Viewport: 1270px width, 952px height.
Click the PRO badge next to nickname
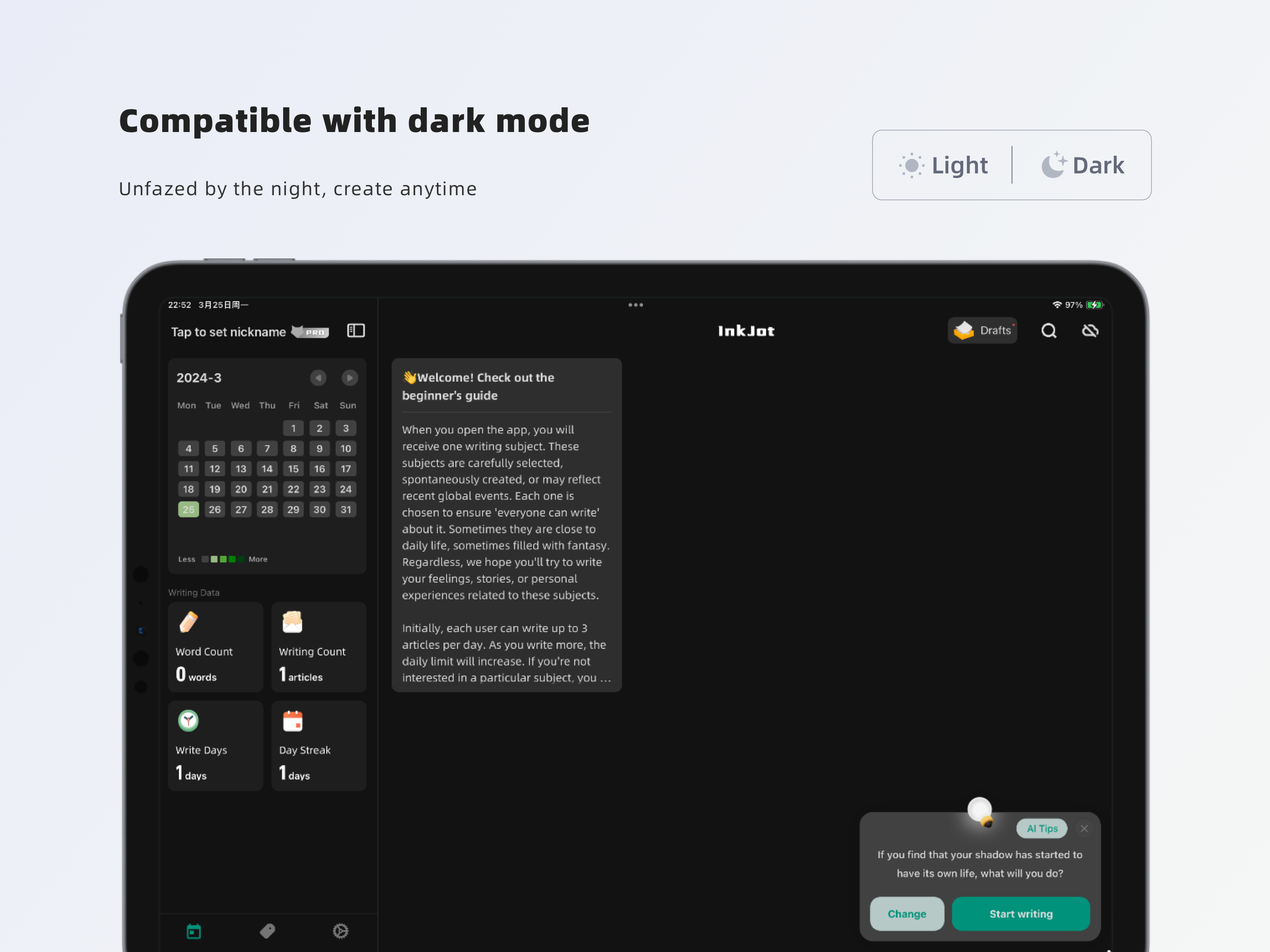coord(311,332)
